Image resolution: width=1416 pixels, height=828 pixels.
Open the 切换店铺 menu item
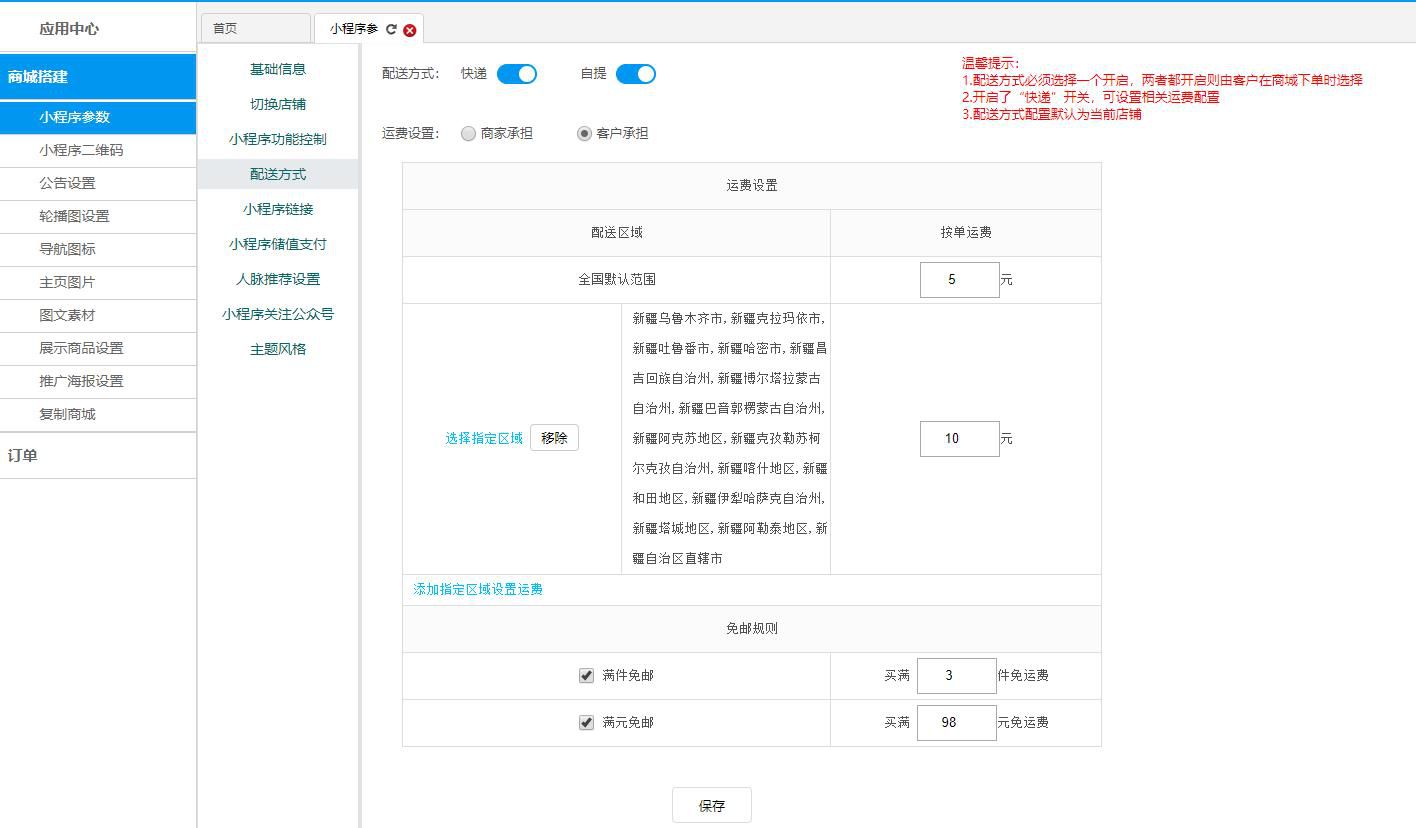pyautogui.click(x=277, y=103)
